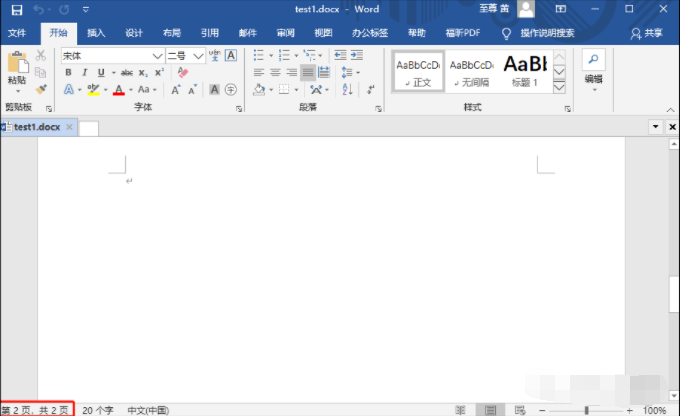This screenshot has height=416, width=680.
Task: Toggle Italic formatting
Action: pos(85,72)
